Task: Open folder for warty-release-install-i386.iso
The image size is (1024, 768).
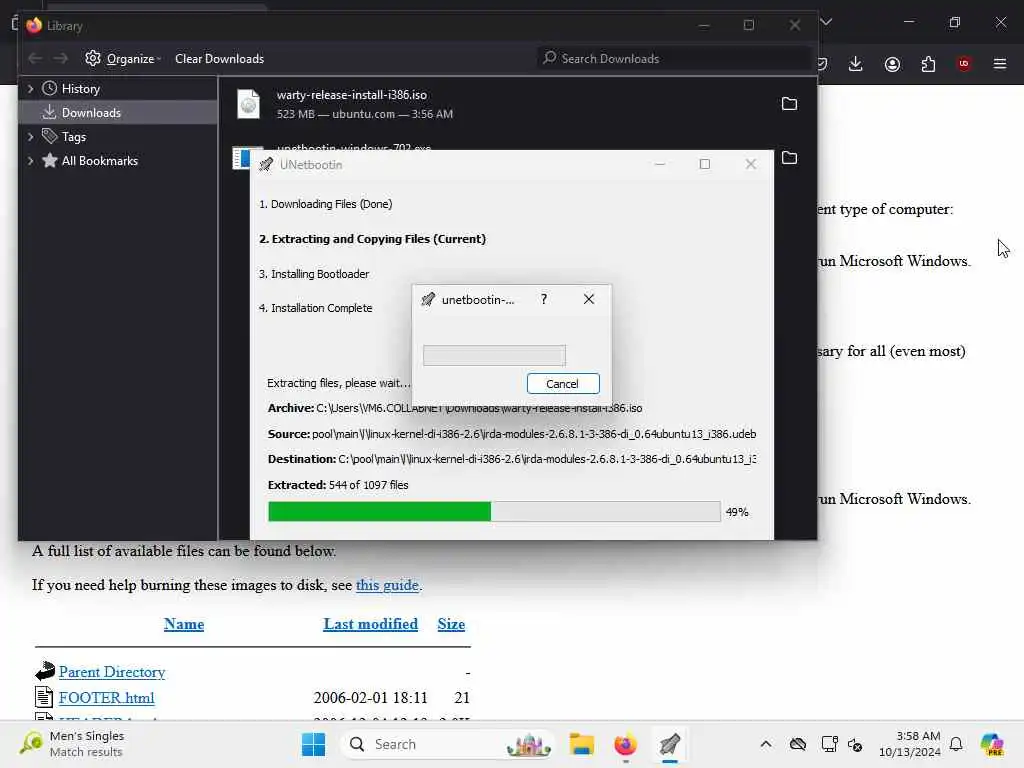Action: click(x=789, y=104)
